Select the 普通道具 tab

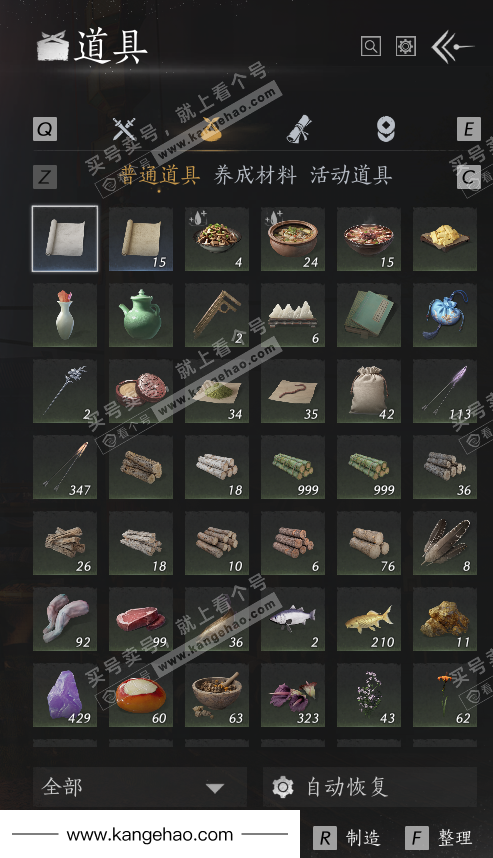tap(159, 176)
